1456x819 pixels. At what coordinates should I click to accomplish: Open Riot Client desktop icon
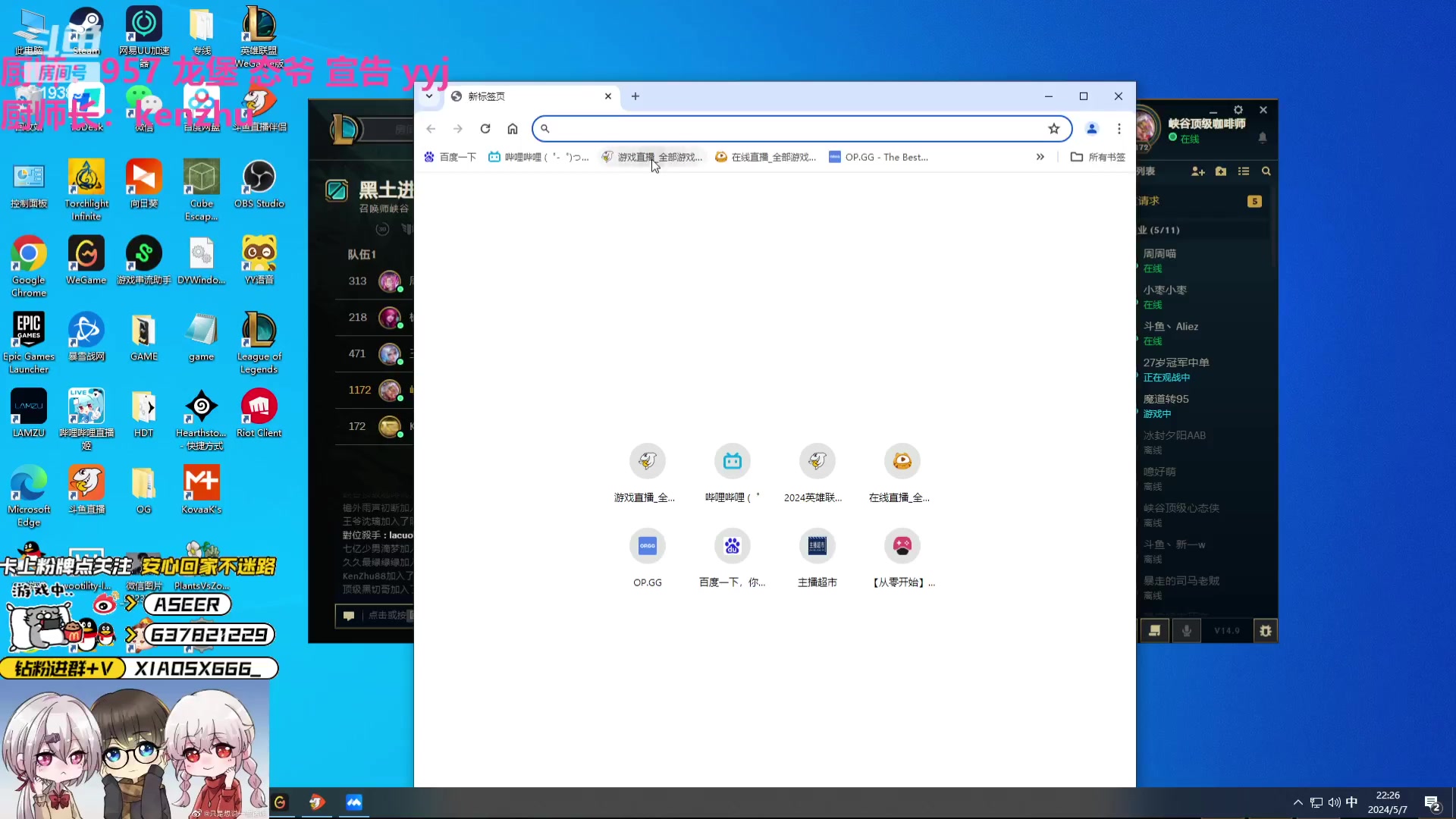pyautogui.click(x=259, y=413)
